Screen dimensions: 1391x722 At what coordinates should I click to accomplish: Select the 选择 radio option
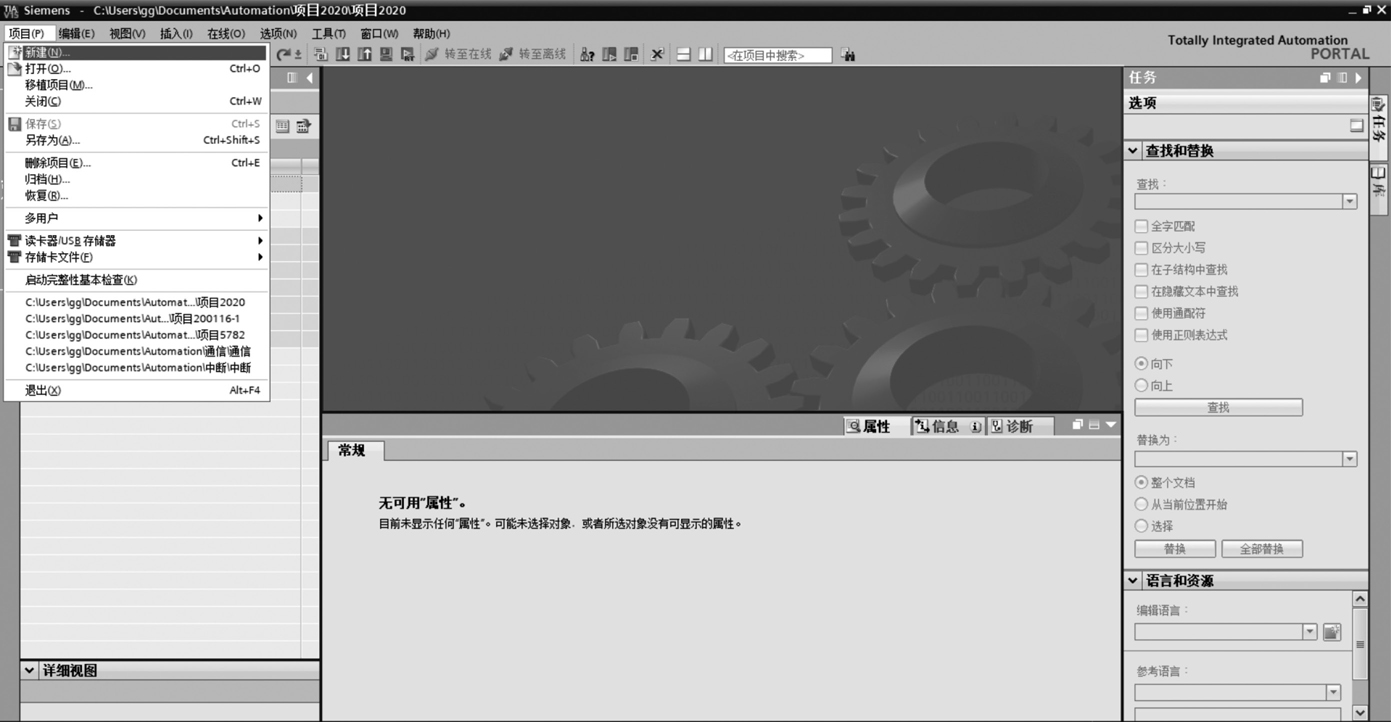[1141, 526]
